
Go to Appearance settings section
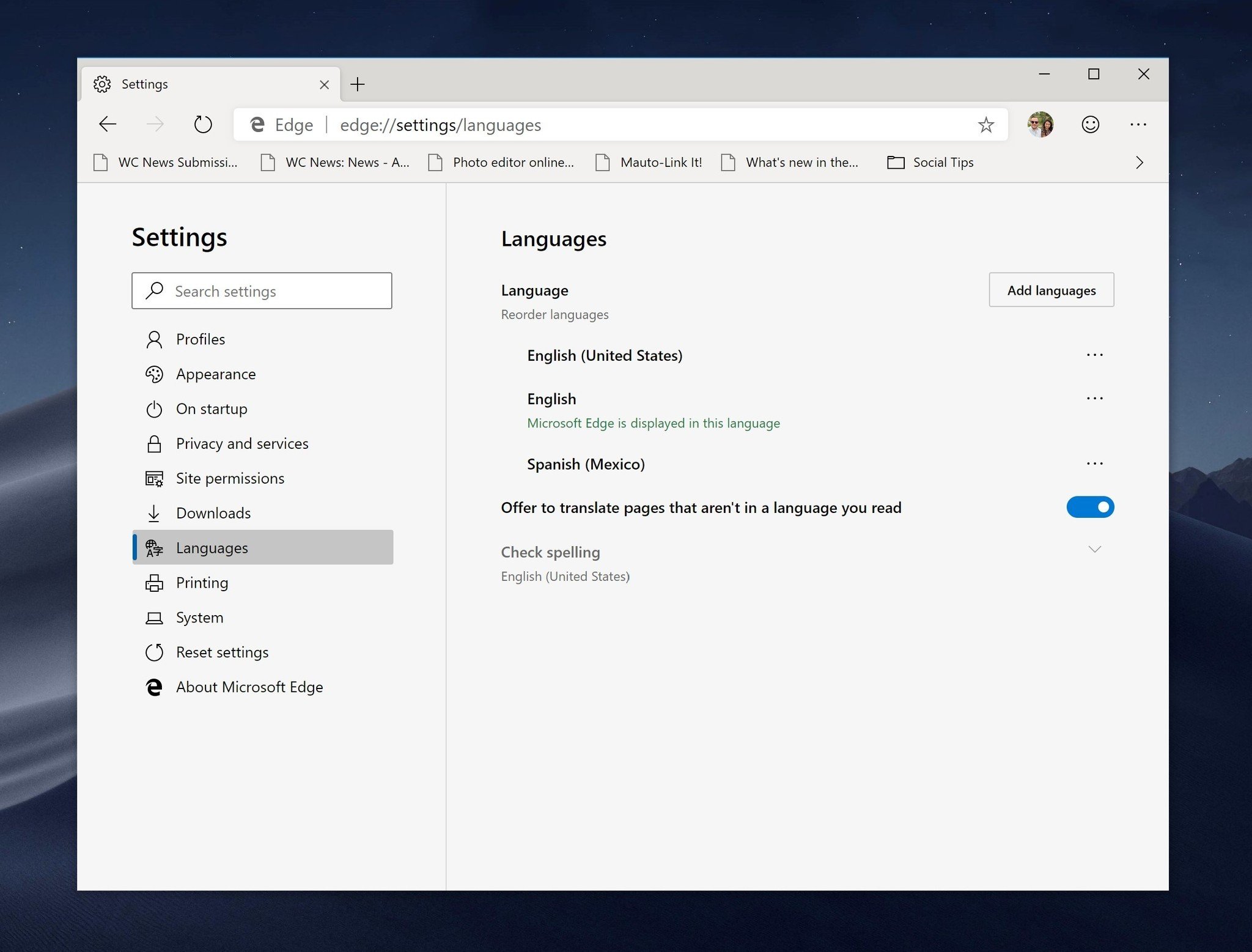(x=216, y=374)
